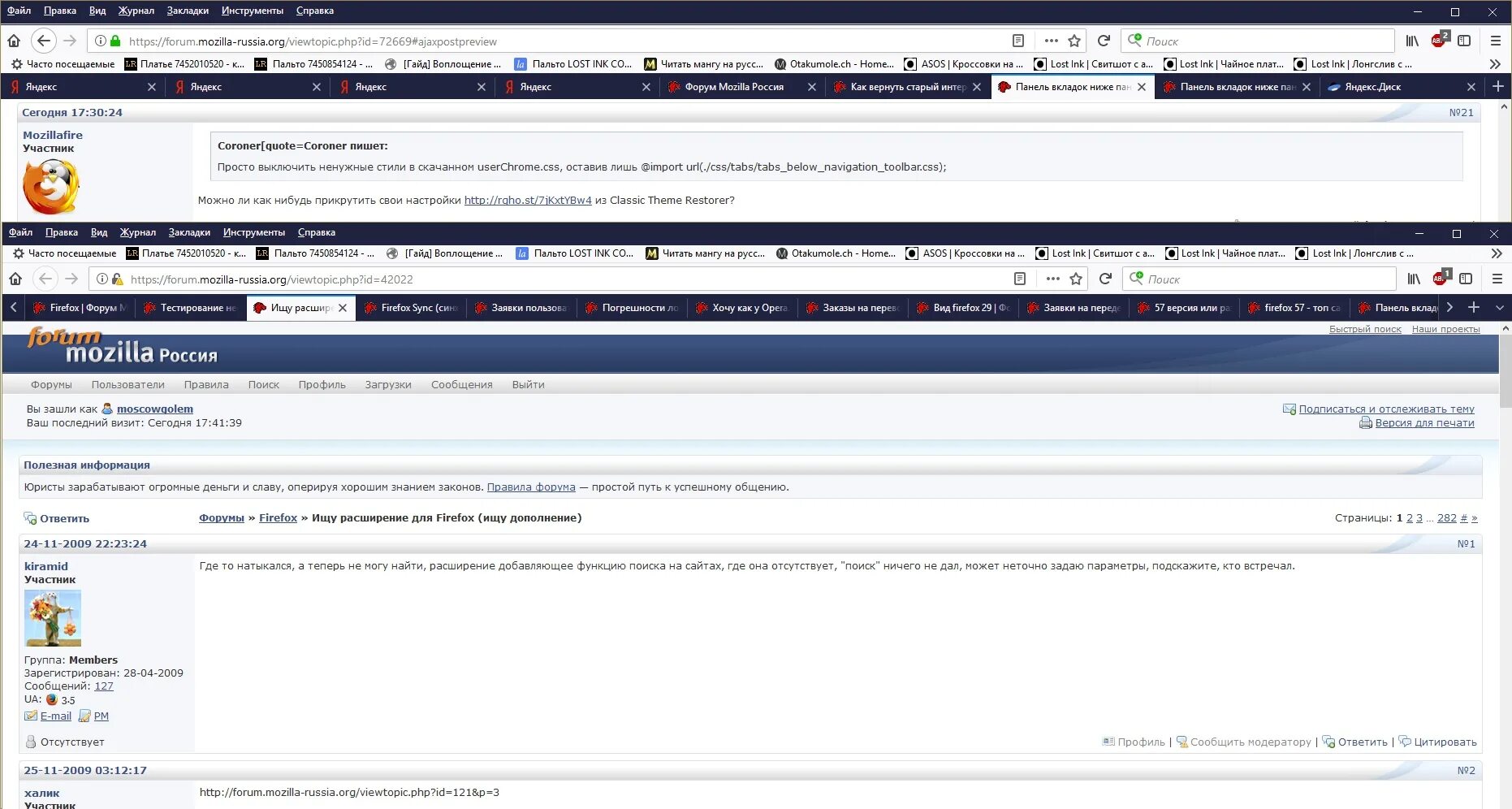This screenshot has width=1512, height=809.
Task: Click Быстрый поиск link
Action: point(1365,329)
